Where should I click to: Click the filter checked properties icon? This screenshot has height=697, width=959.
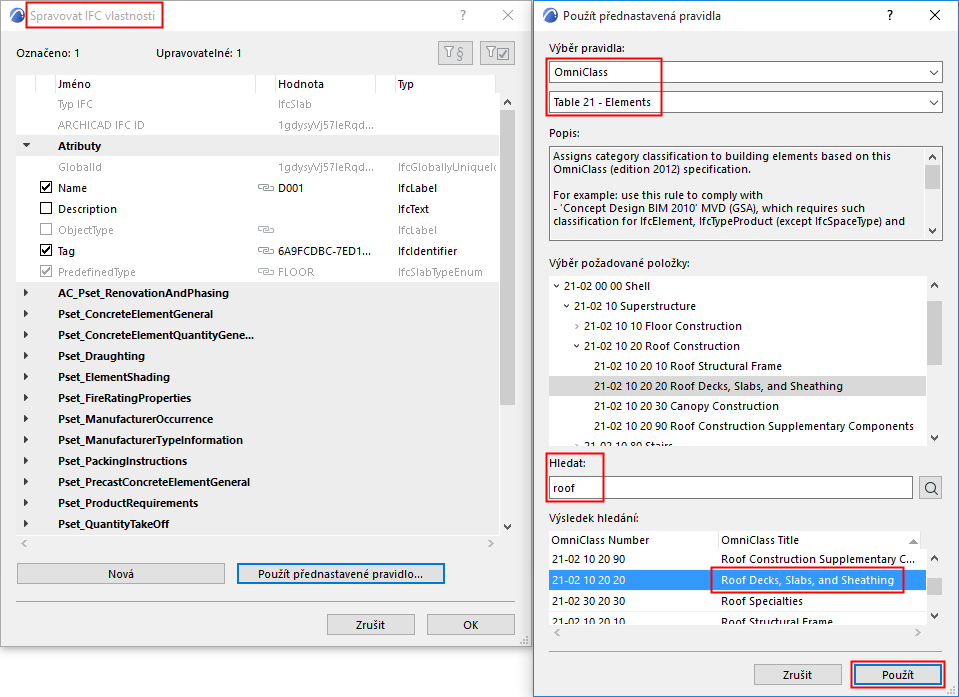[497, 53]
